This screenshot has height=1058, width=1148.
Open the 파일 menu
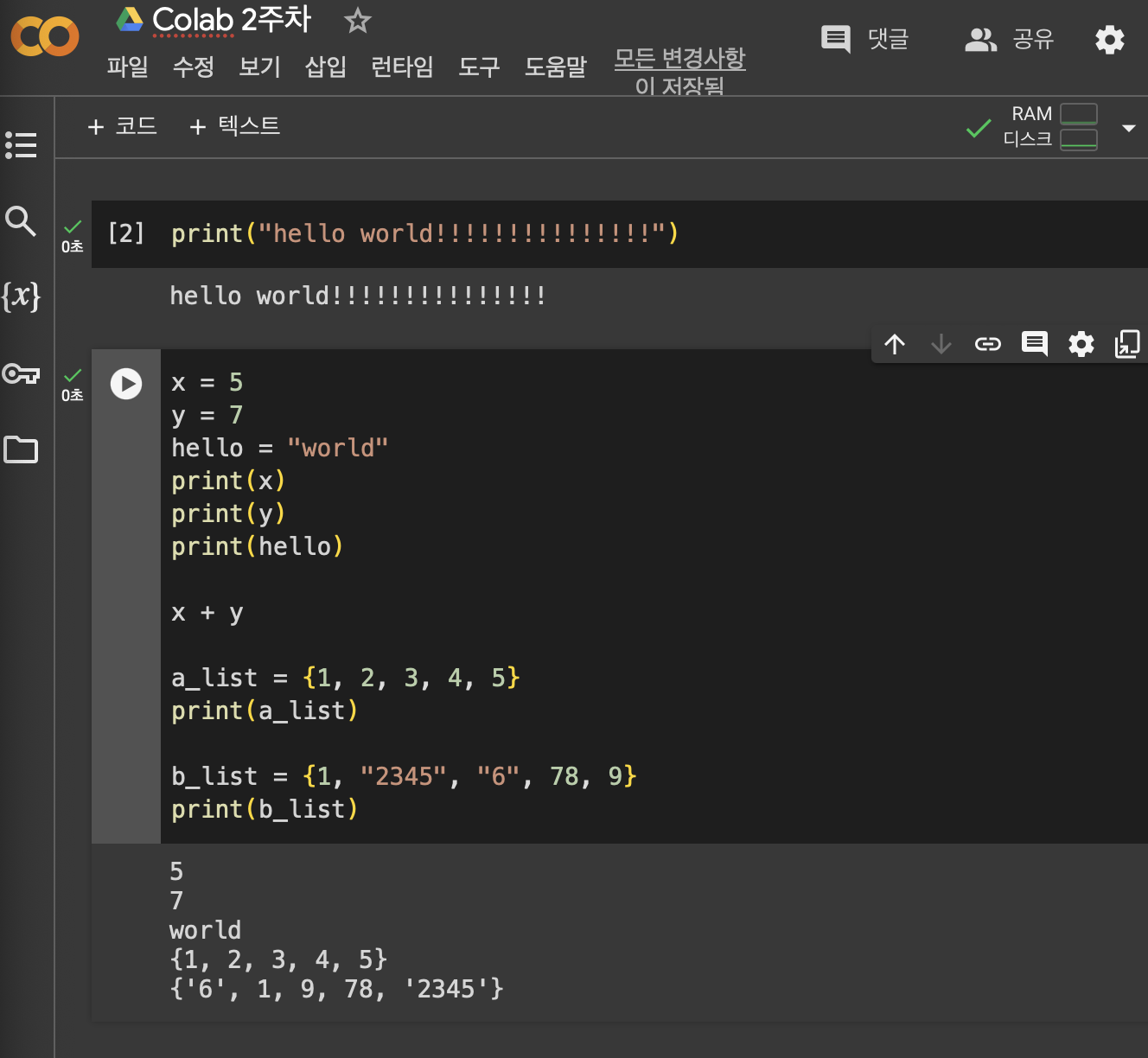tap(128, 67)
